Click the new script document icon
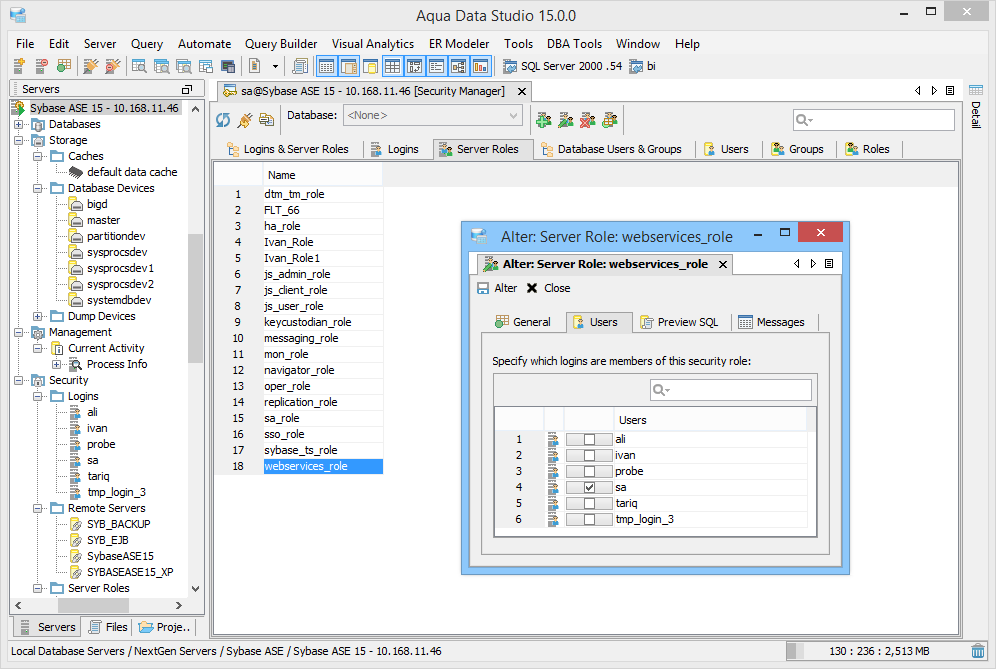The width and height of the screenshot is (996, 669). (x=255, y=65)
